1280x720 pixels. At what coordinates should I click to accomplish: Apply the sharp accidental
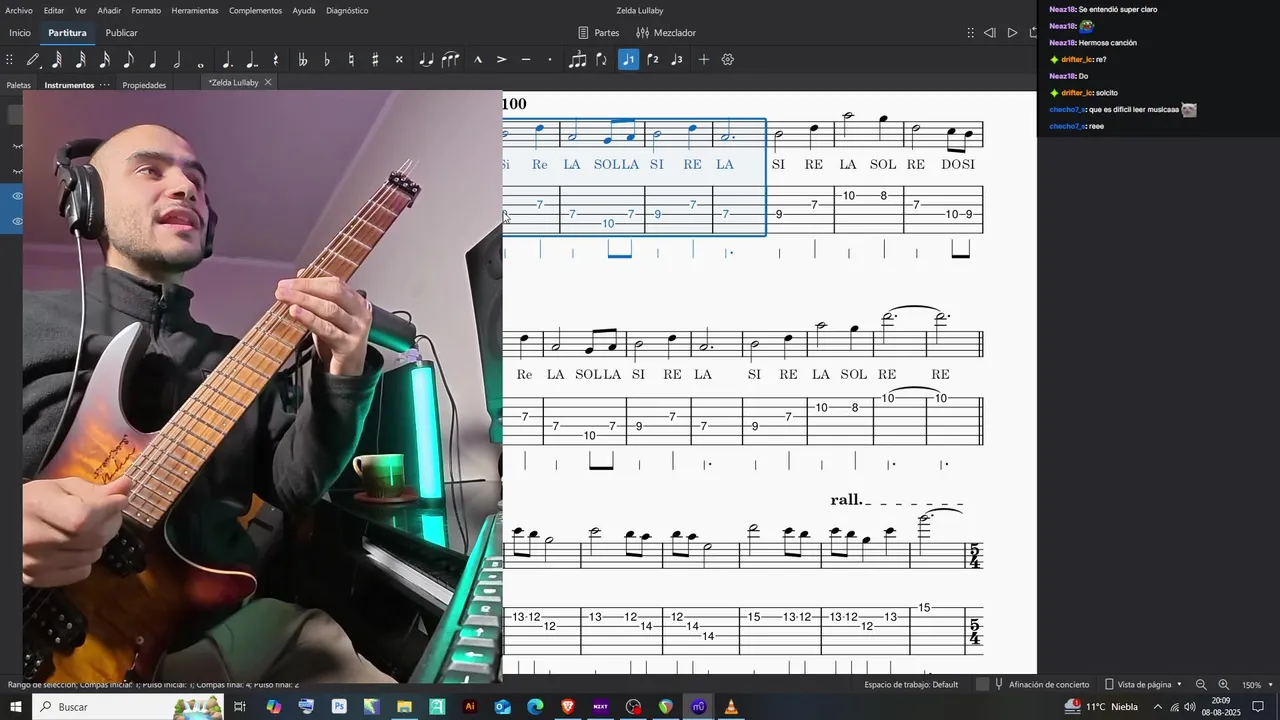click(x=375, y=60)
